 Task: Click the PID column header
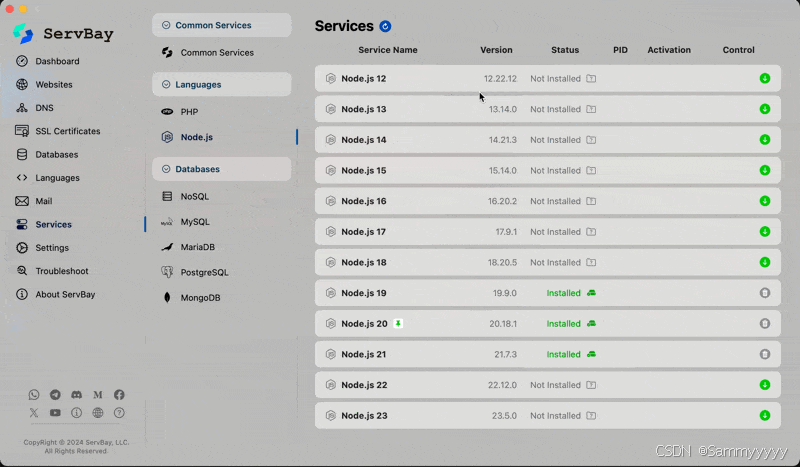(x=620, y=50)
